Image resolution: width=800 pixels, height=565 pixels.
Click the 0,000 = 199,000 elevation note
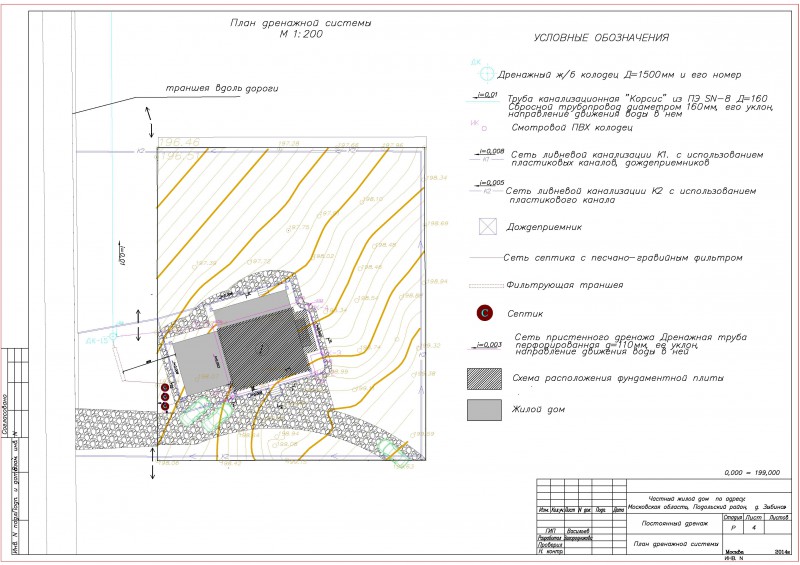coord(752,473)
